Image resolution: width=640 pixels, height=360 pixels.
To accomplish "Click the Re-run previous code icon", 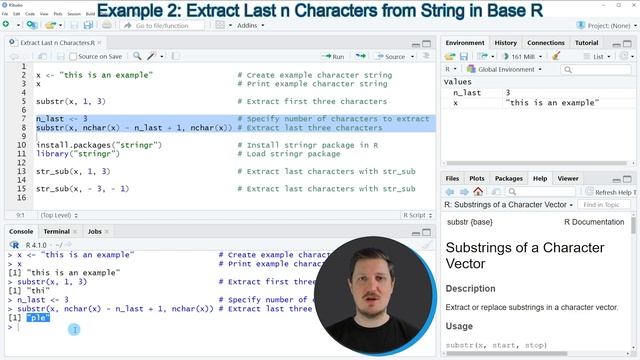I will coord(360,56).
